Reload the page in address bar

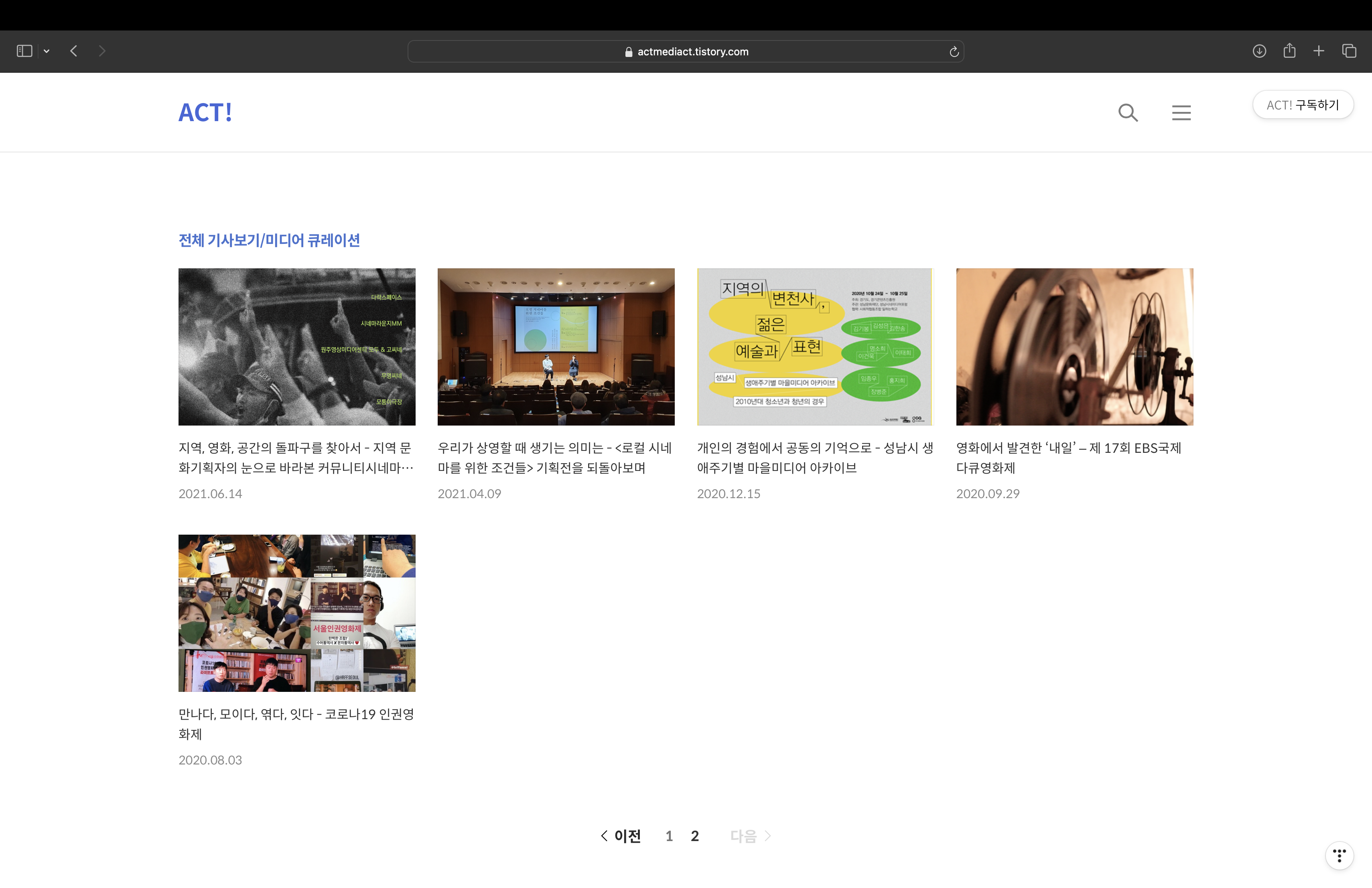[954, 52]
